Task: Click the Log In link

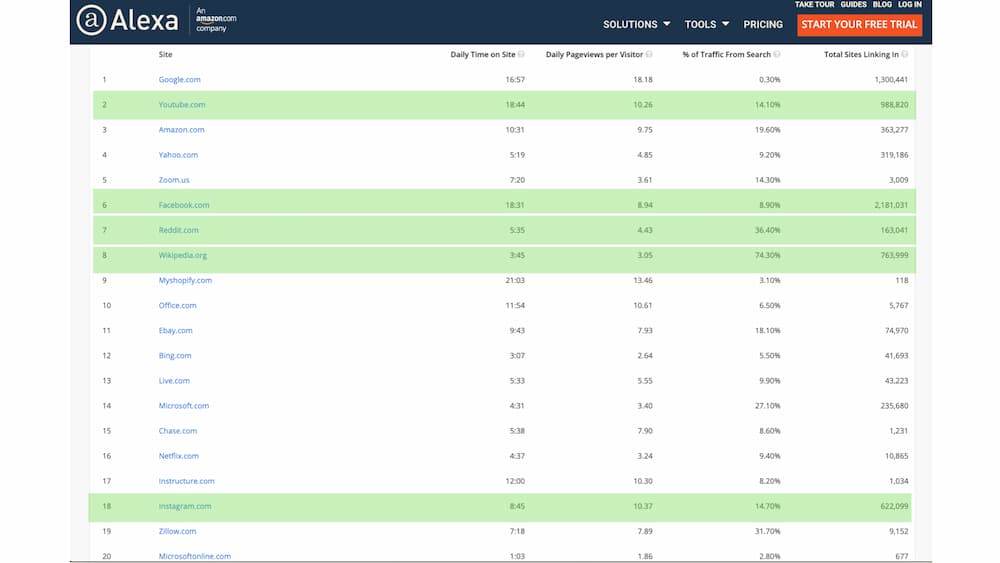Action: pos(909,4)
